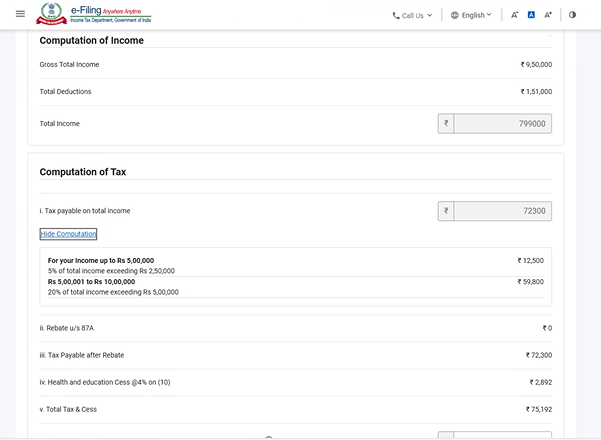Click the Total Income amount field
Viewport: 601px width, 440px height.
click(x=502, y=124)
